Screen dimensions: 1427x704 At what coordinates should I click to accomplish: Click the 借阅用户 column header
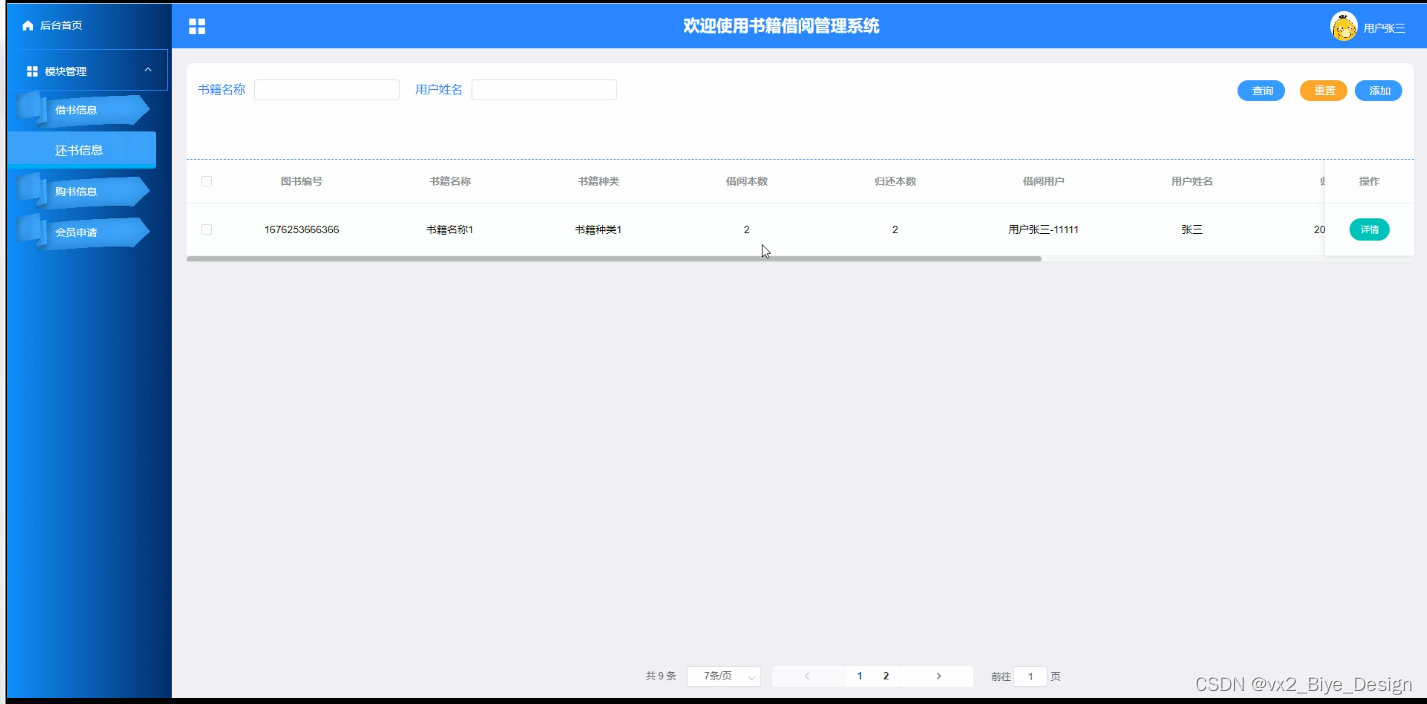[1043, 181]
